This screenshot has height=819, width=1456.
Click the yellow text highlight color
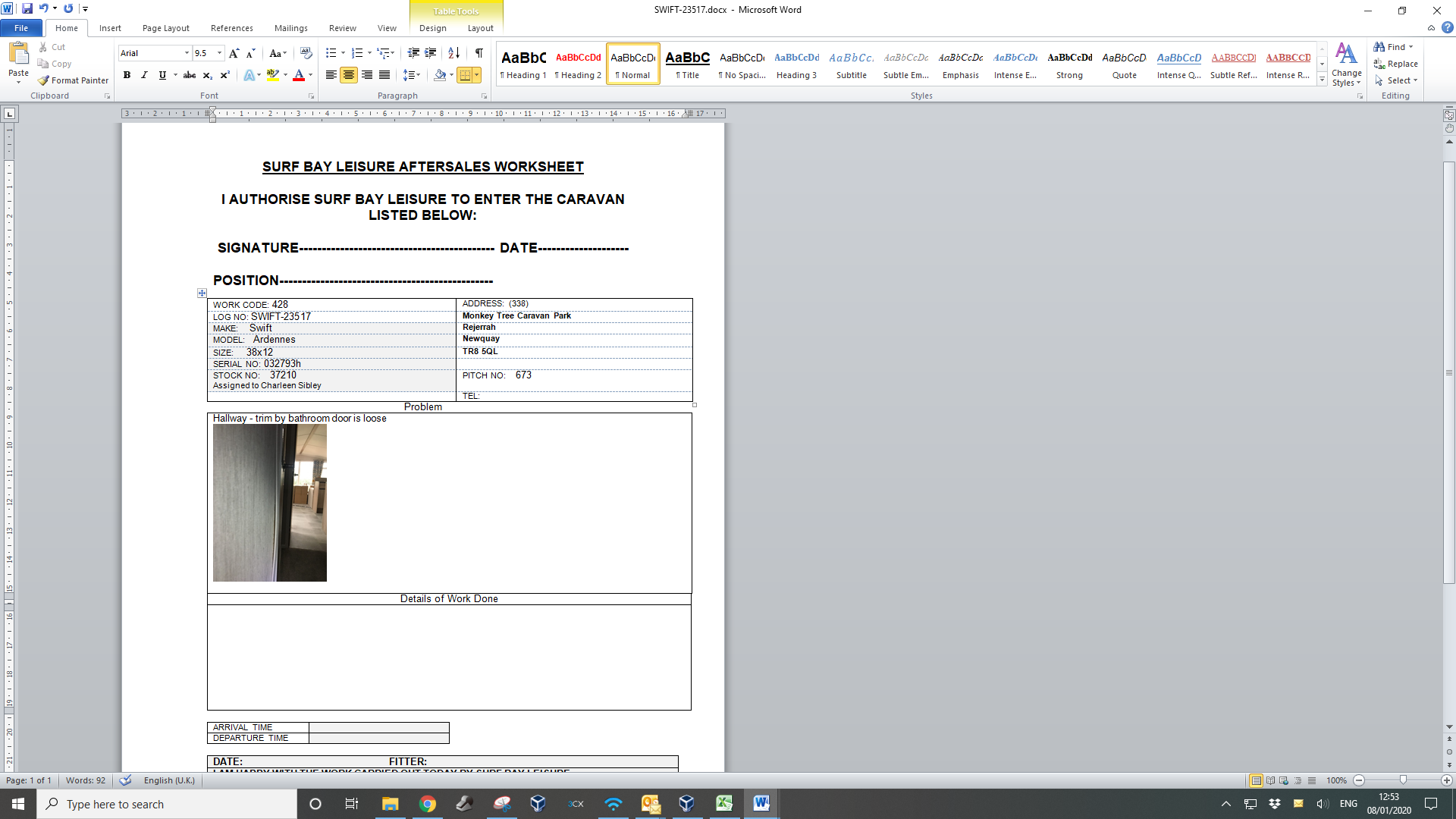(x=272, y=75)
